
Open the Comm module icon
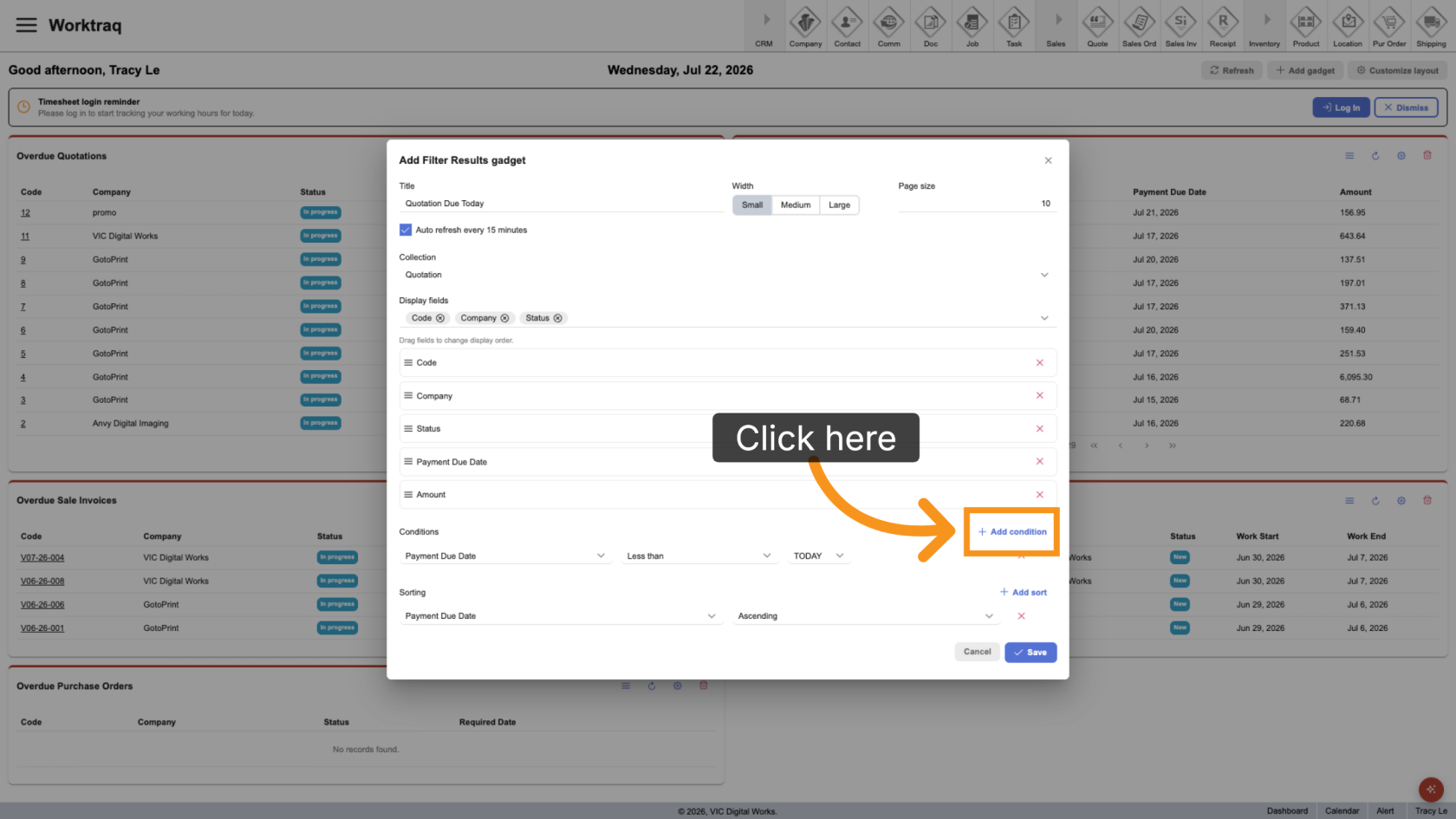click(x=888, y=26)
